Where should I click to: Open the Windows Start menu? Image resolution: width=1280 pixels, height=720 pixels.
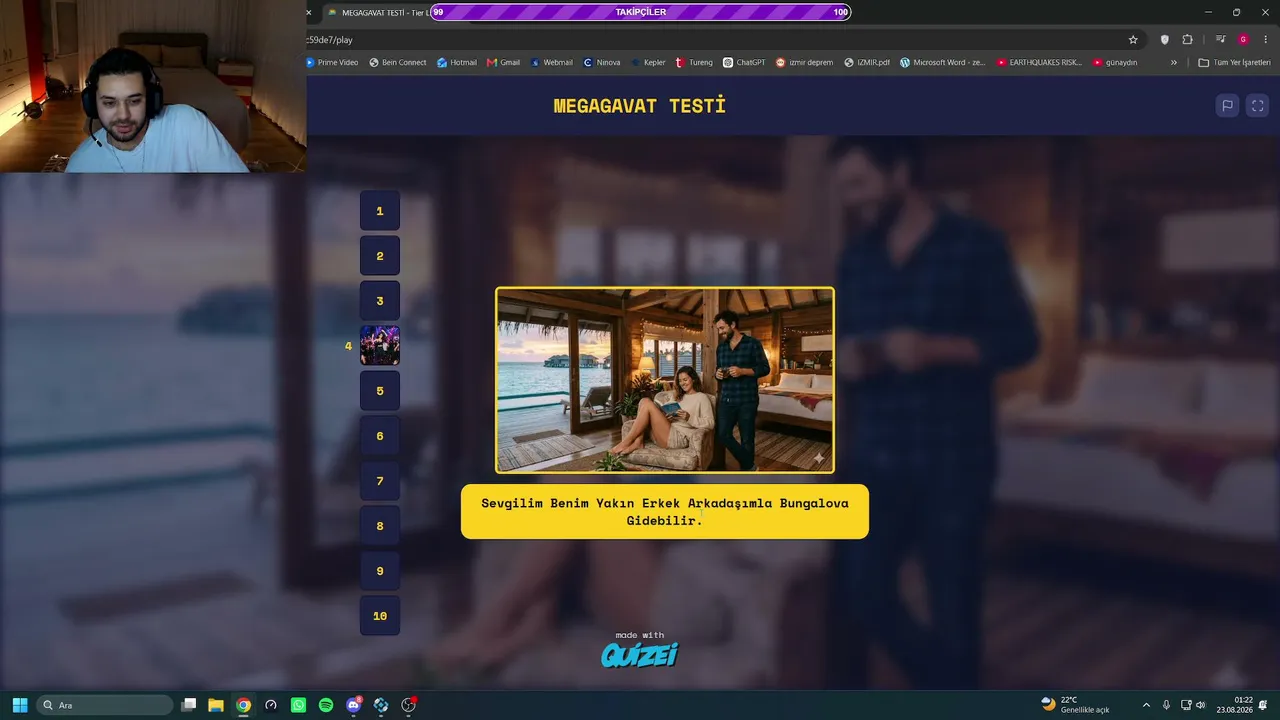point(19,705)
